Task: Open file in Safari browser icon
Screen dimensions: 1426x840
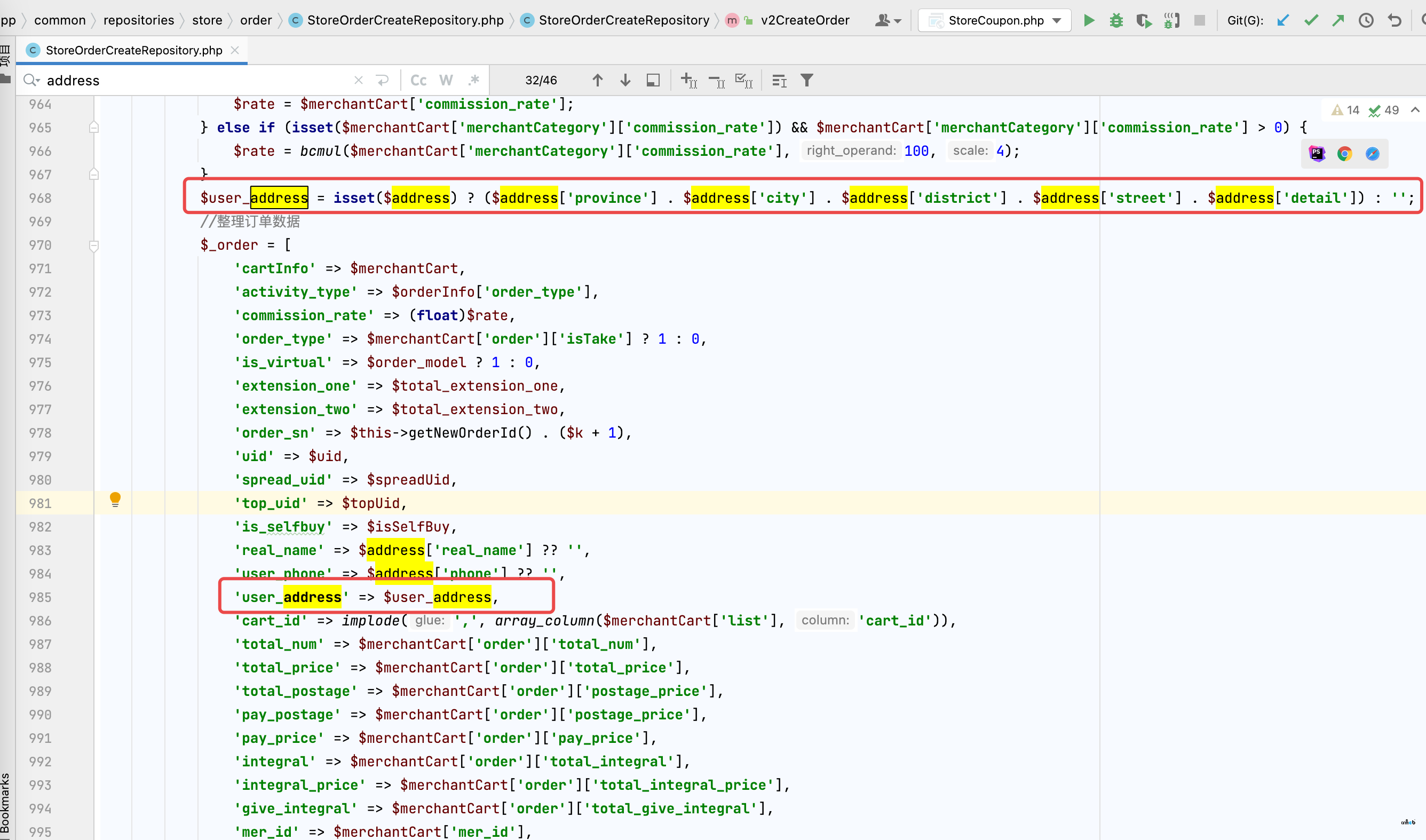Action: pos(1372,153)
